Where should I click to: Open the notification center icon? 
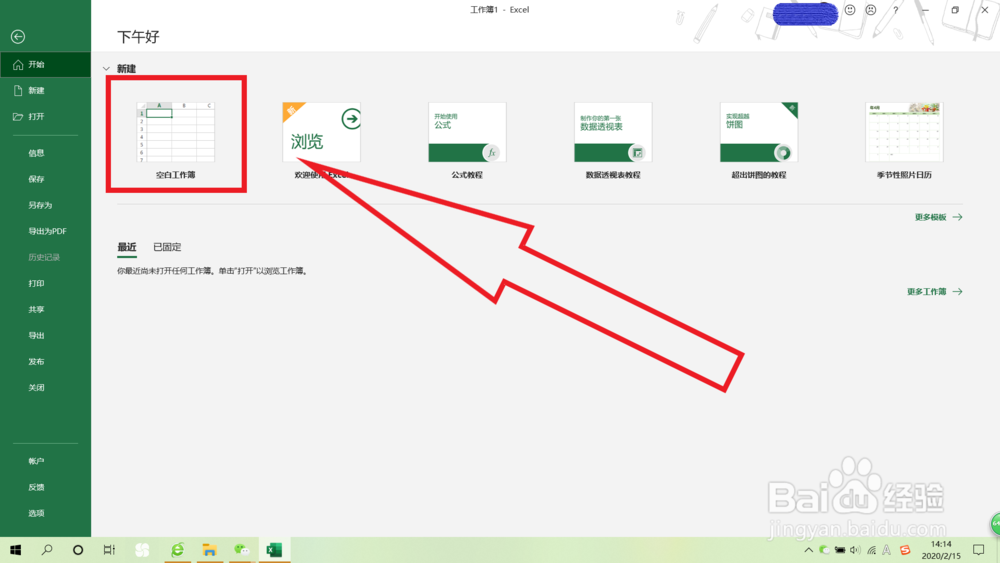pyautogui.click(x=979, y=550)
